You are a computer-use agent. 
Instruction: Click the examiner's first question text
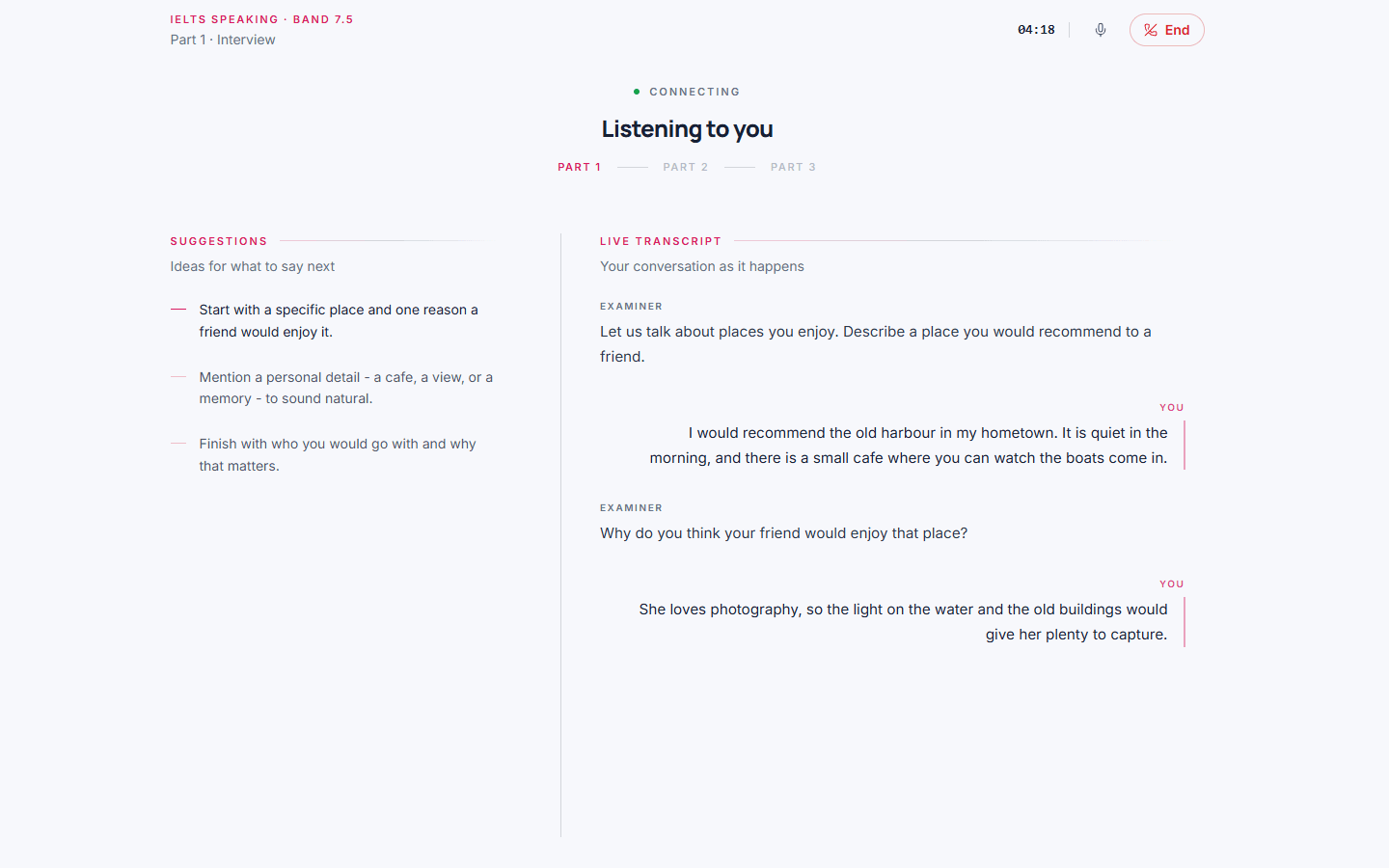coord(876,343)
